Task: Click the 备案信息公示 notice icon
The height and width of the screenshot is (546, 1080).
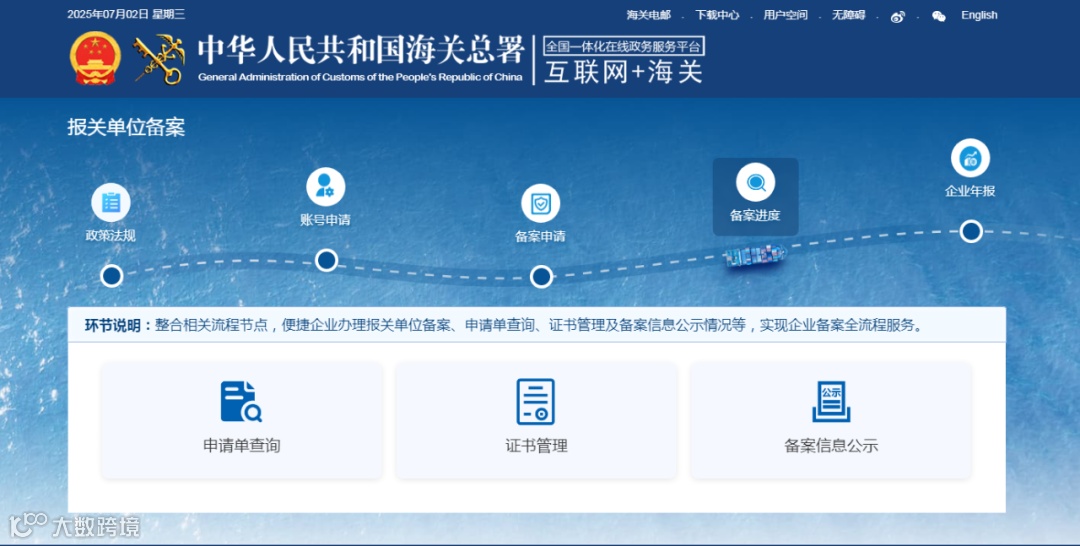Action: pyautogui.click(x=831, y=401)
